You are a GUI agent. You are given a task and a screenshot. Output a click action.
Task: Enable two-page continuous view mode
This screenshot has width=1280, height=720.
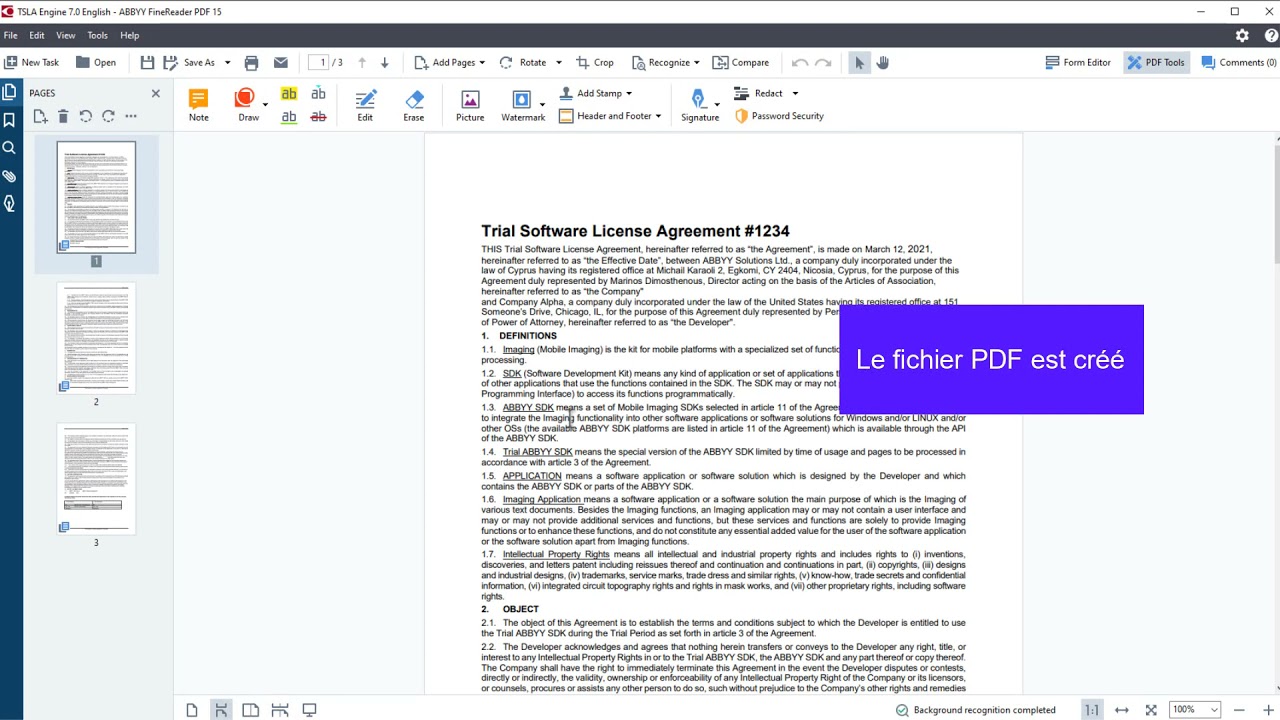click(x=280, y=710)
